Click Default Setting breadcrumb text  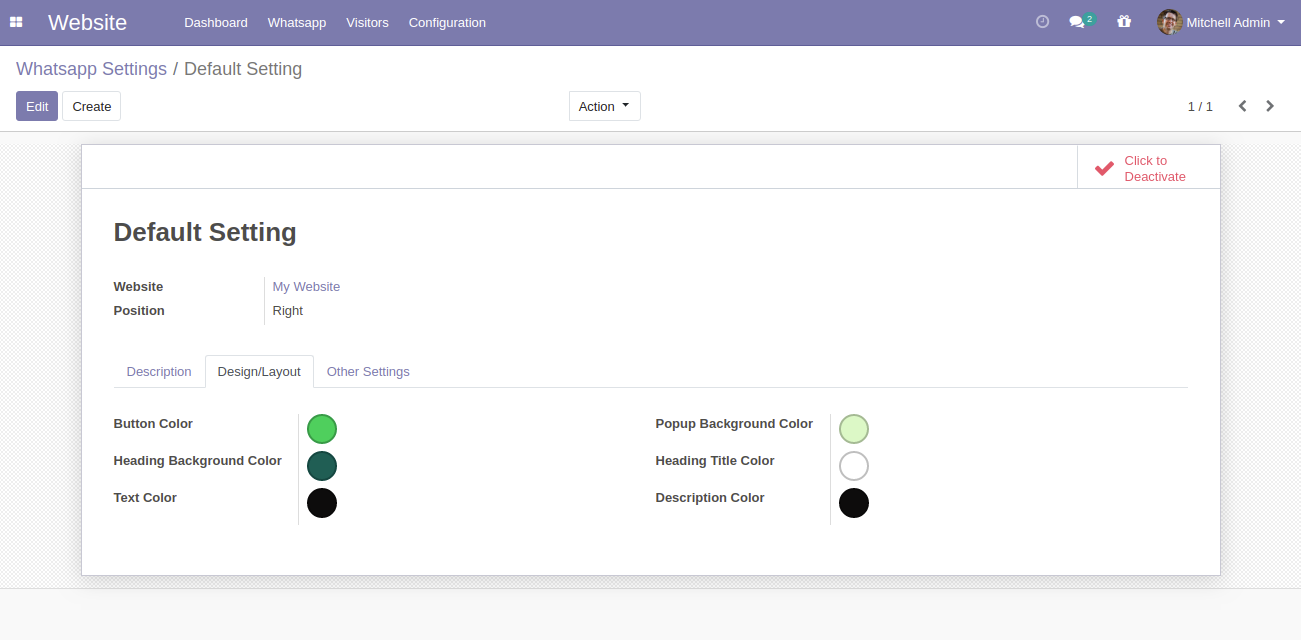click(x=243, y=69)
